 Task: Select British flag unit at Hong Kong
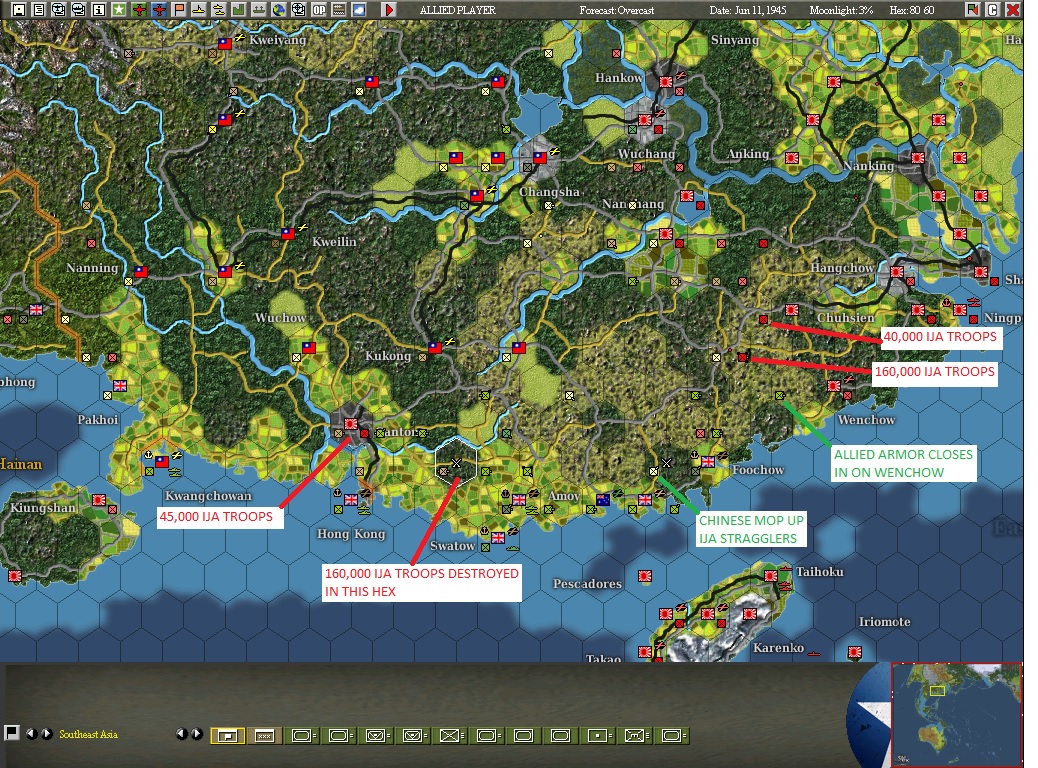click(351, 499)
